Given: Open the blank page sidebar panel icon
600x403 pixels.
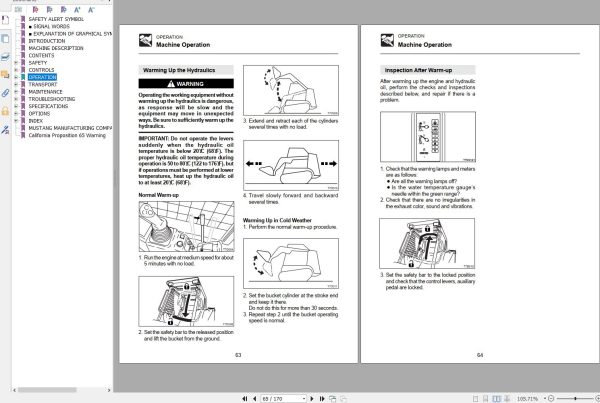Looking at the screenshot, I should pos(5,20).
